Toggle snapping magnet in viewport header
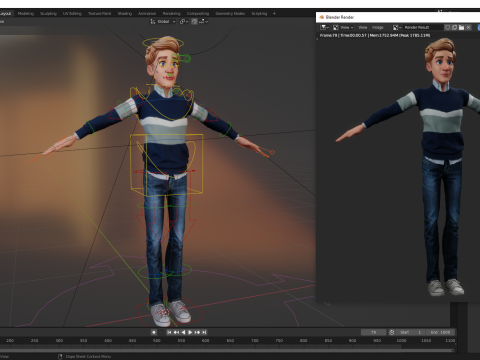Screen dimensions: 480x360 click(194, 22)
